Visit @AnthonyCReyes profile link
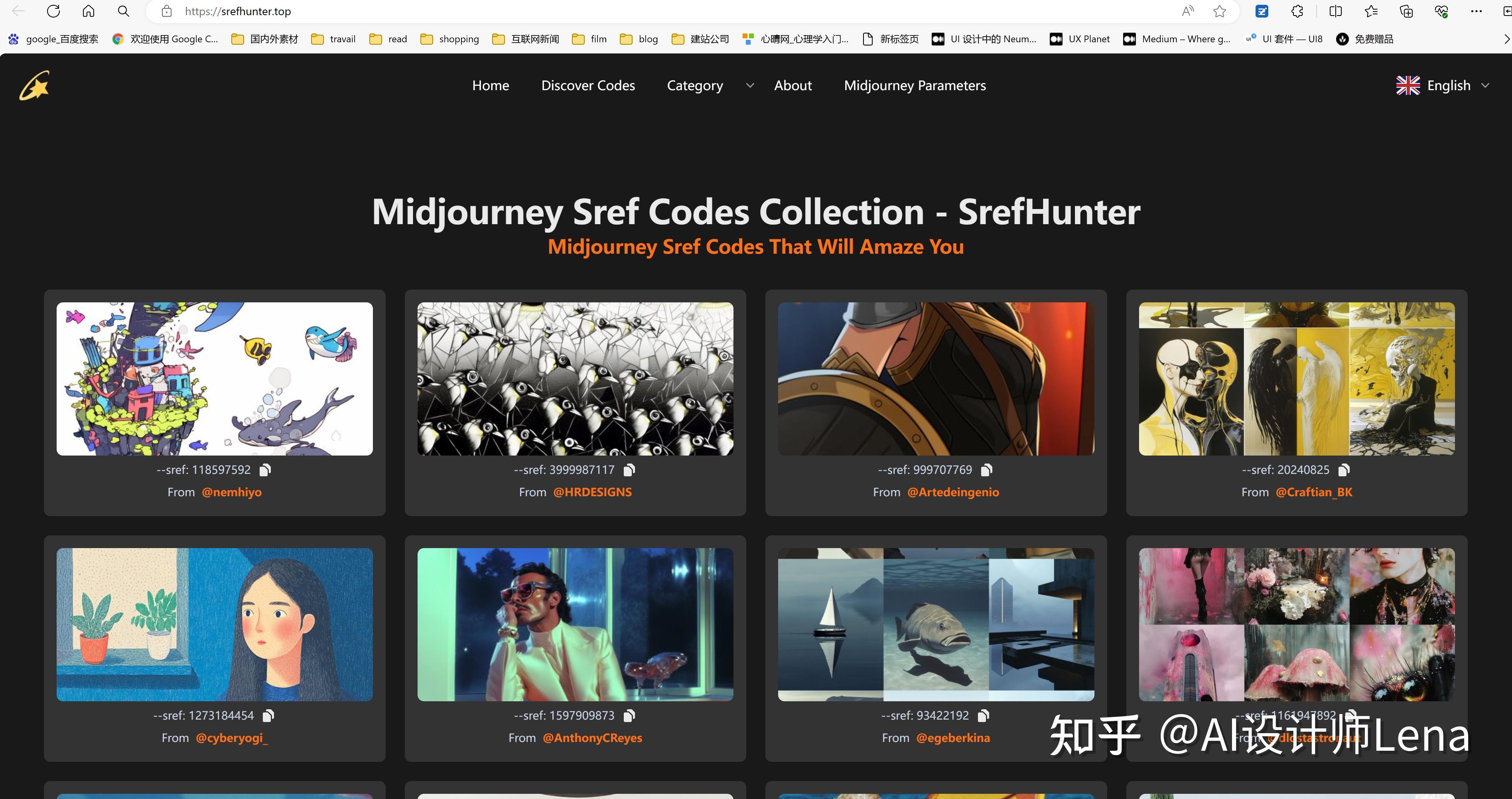 (x=593, y=738)
